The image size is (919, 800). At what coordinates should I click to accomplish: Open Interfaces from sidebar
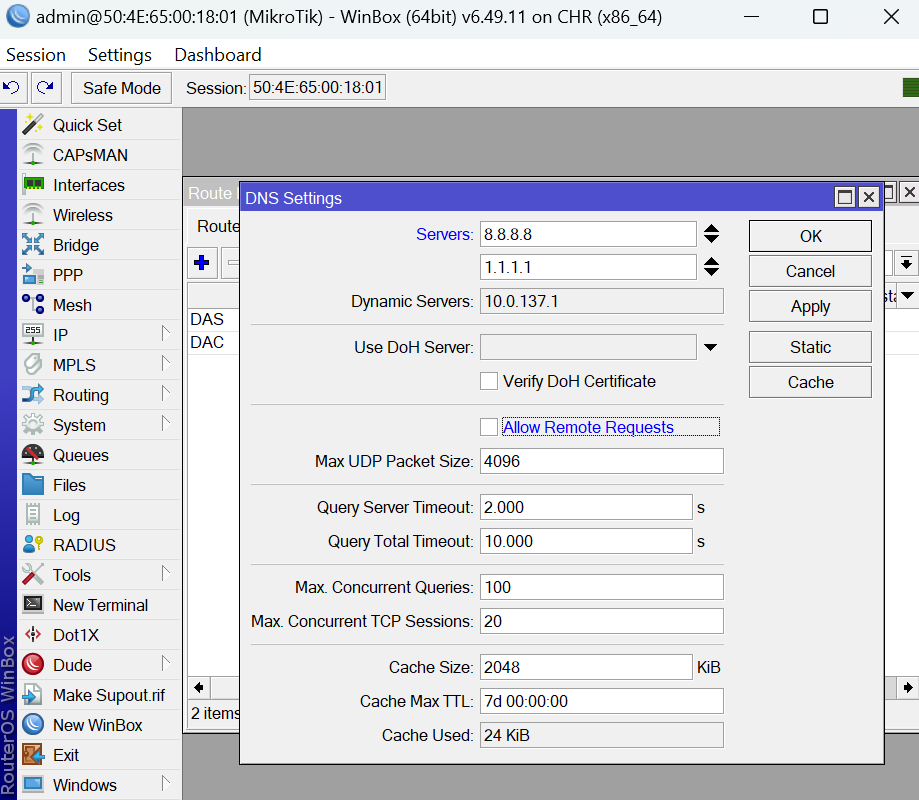(99, 185)
